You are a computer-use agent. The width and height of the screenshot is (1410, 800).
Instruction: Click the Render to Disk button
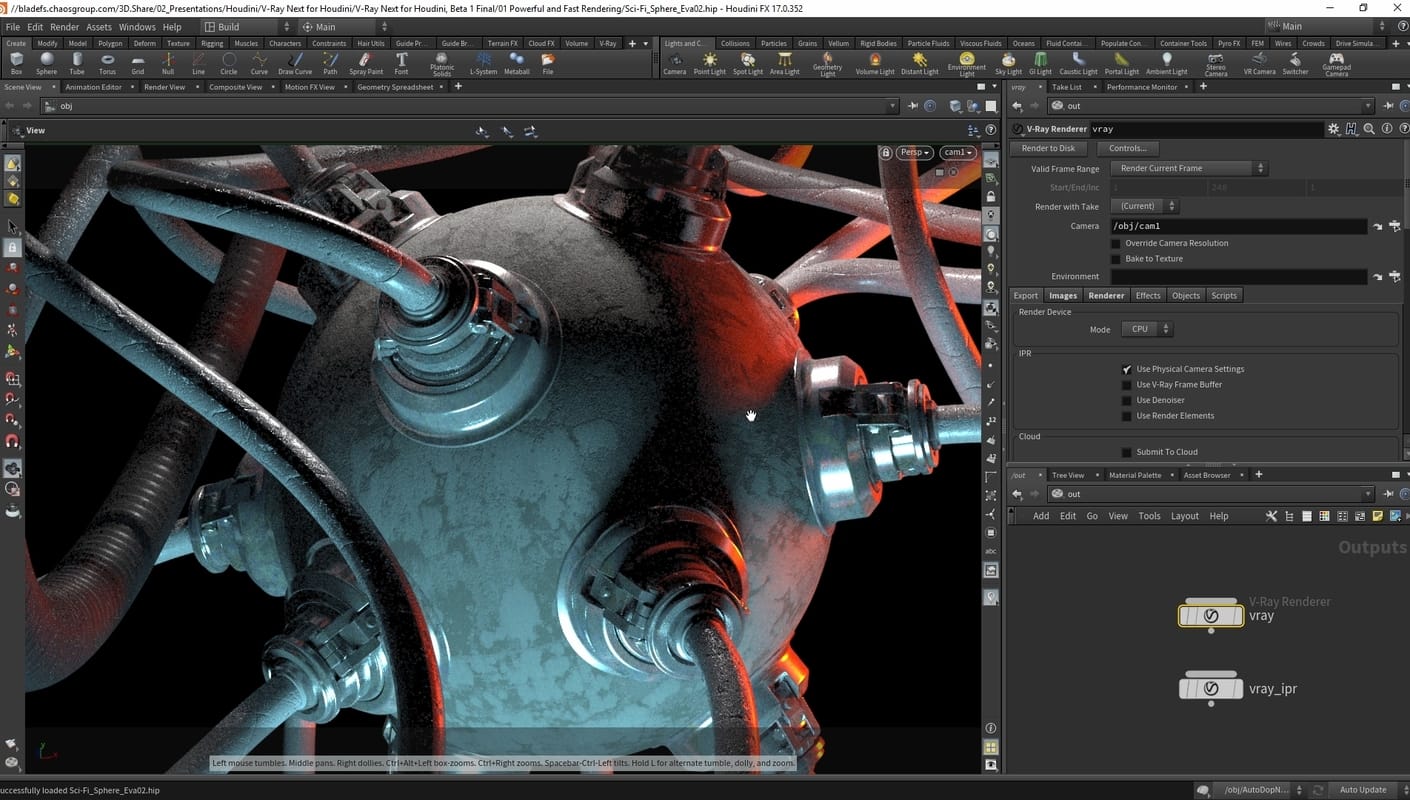tap(1048, 148)
